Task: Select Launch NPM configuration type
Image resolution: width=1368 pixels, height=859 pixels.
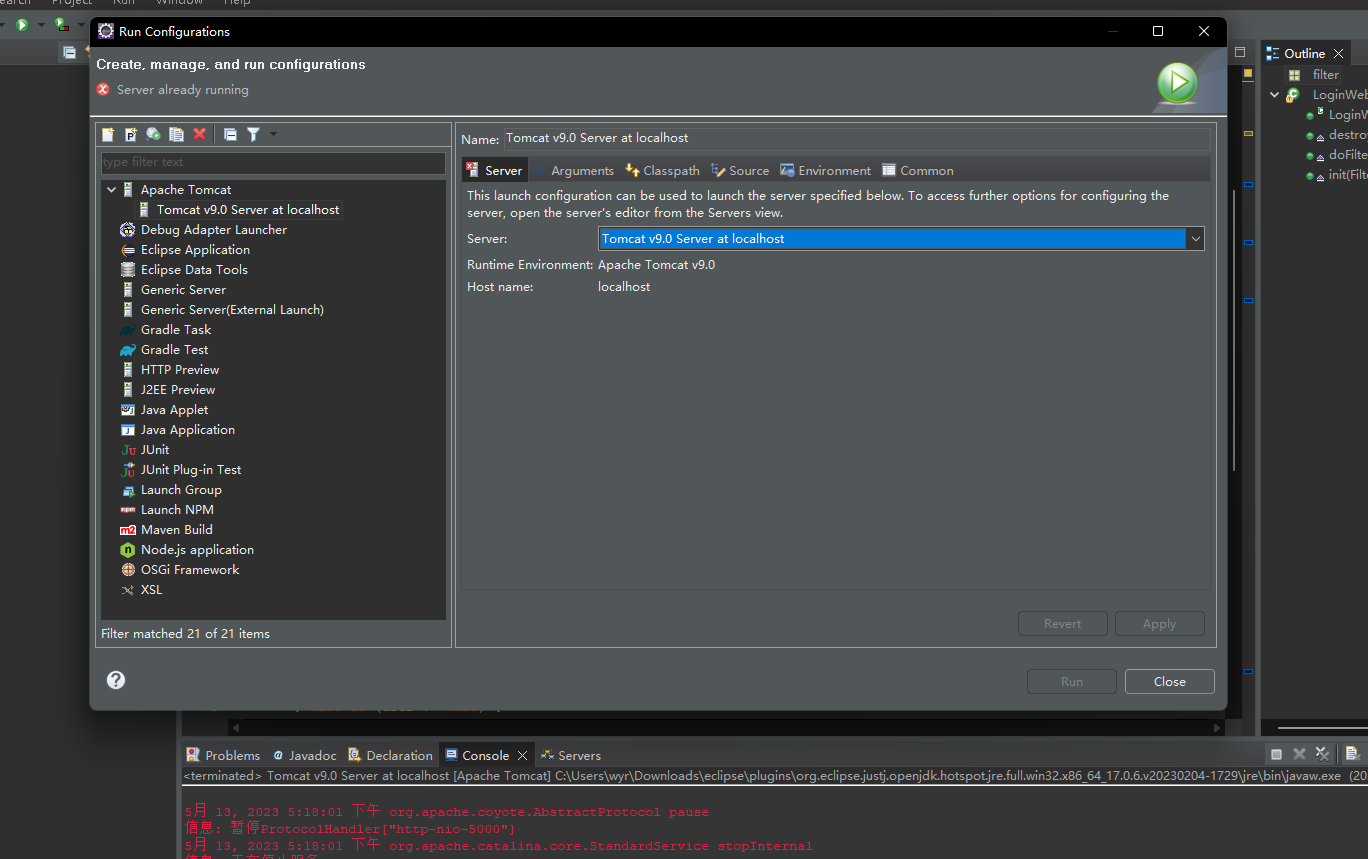Action: [x=177, y=509]
